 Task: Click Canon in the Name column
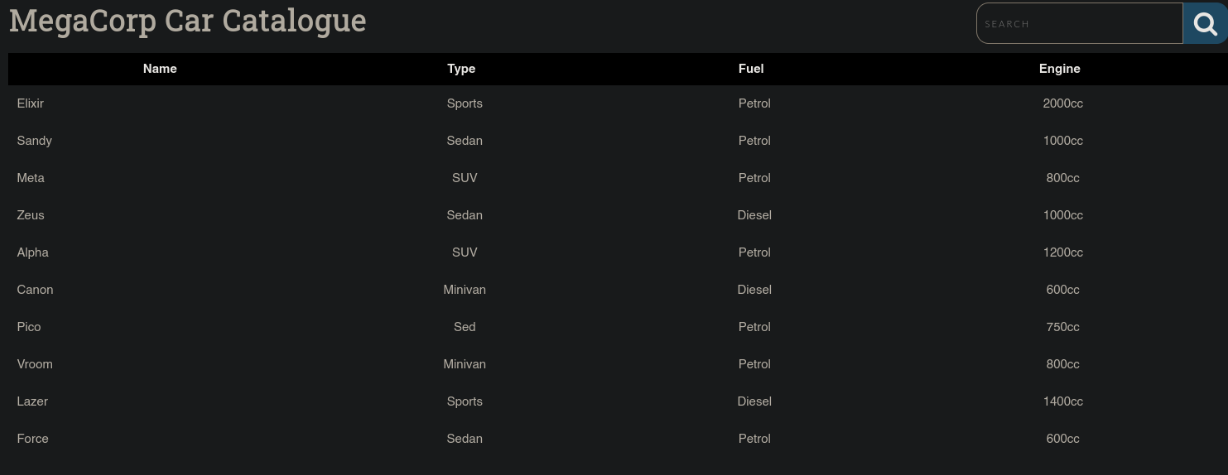pyautogui.click(x=35, y=290)
